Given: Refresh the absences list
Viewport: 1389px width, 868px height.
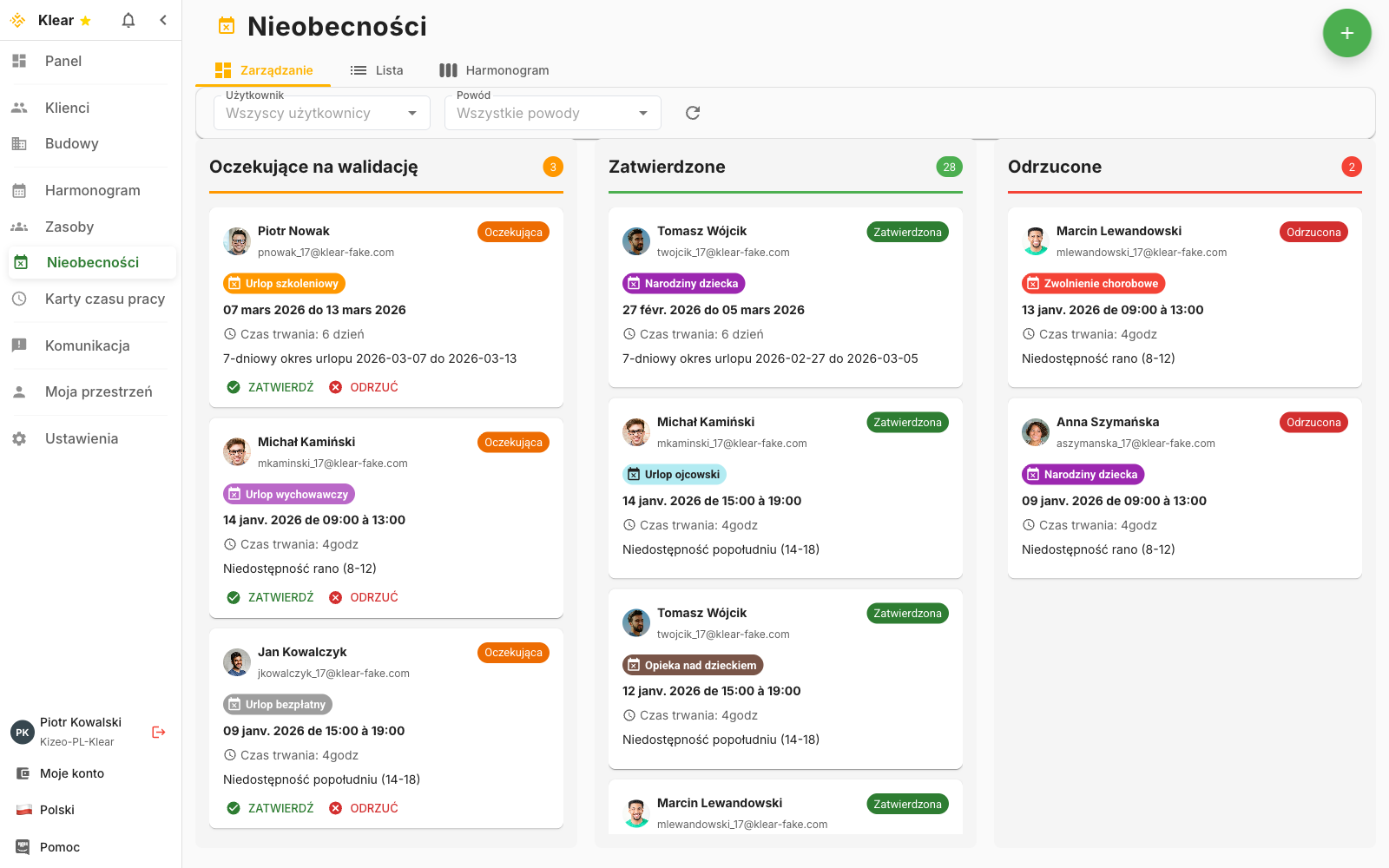Looking at the screenshot, I should (693, 113).
